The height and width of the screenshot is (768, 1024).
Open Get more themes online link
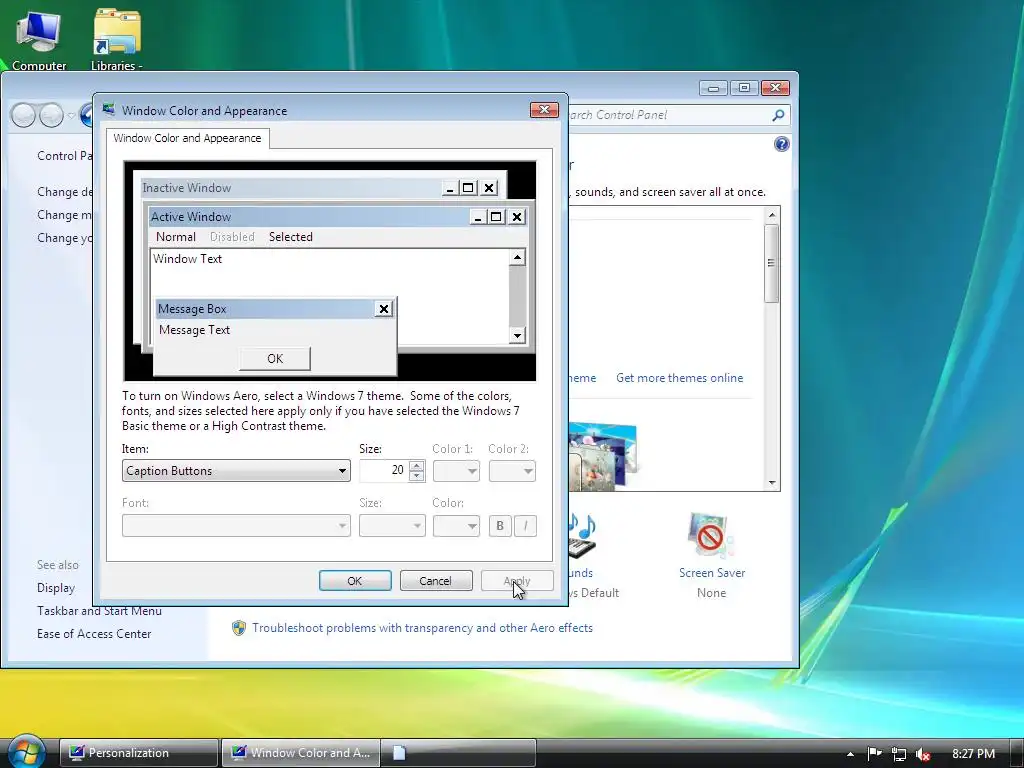tap(679, 378)
